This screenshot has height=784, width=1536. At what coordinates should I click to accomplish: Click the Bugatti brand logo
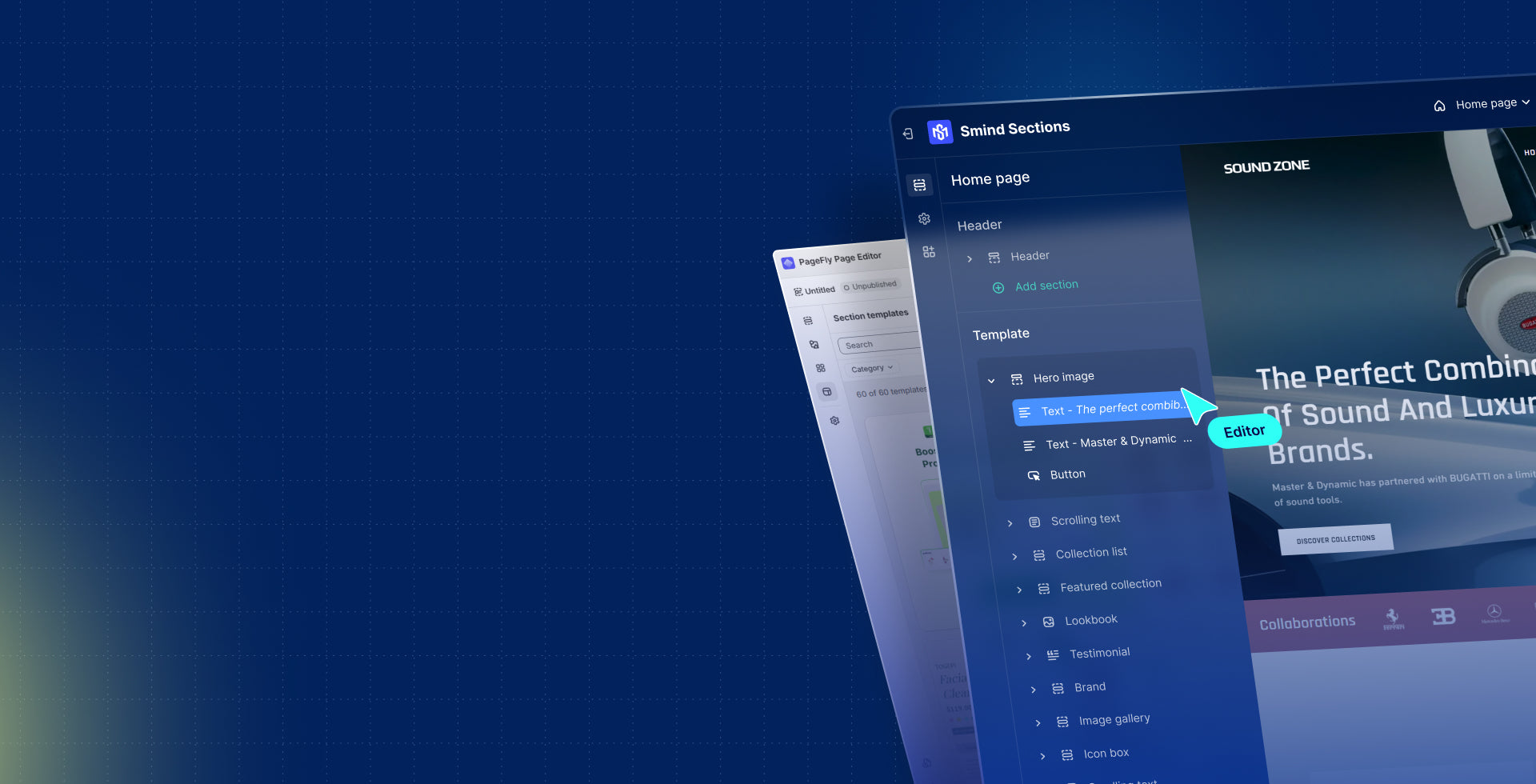(1443, 616)
